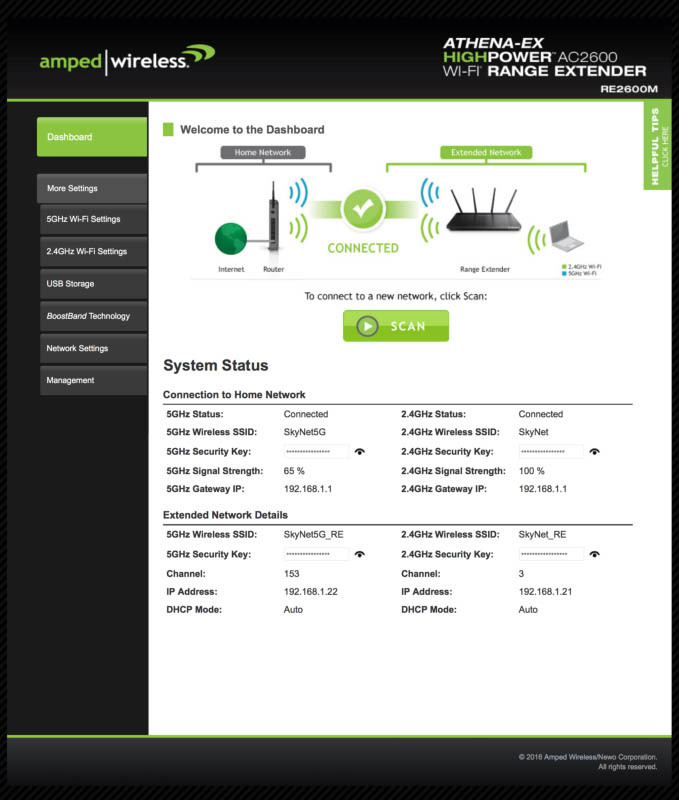Click the extended SSID SkyNet_RE

(x=542, y=535)
